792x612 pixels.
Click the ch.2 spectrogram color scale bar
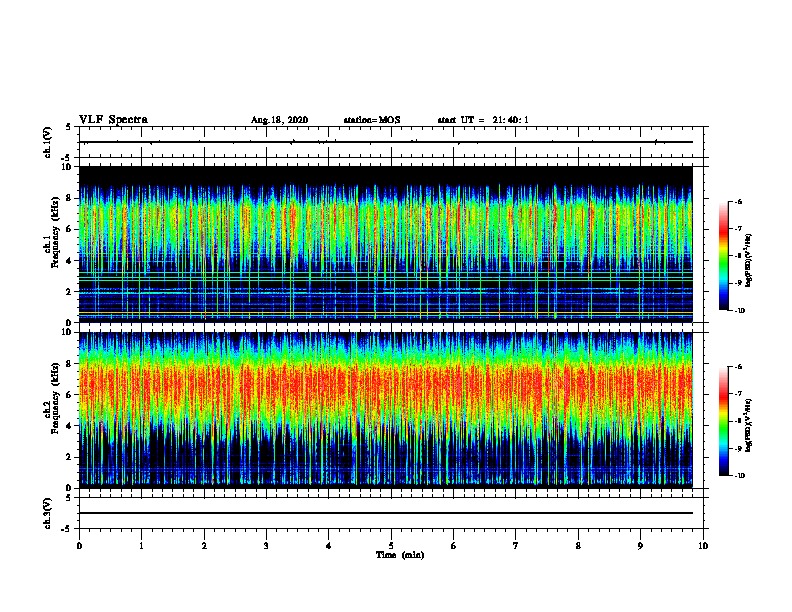(723, 421)
